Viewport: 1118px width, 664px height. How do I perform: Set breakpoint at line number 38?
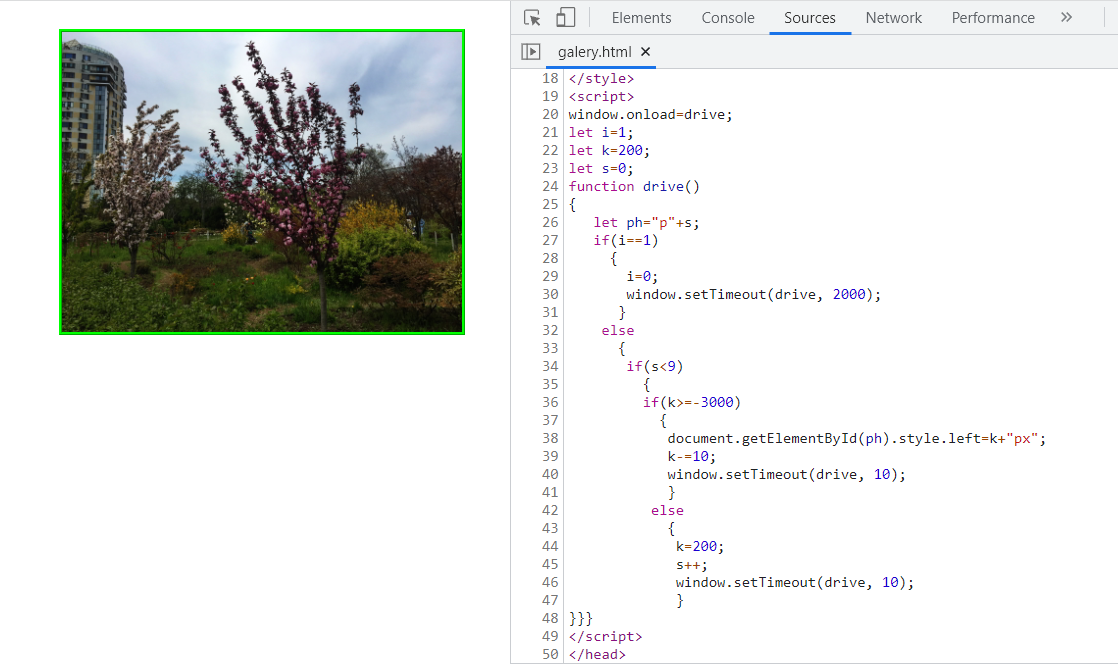[549, 439]
